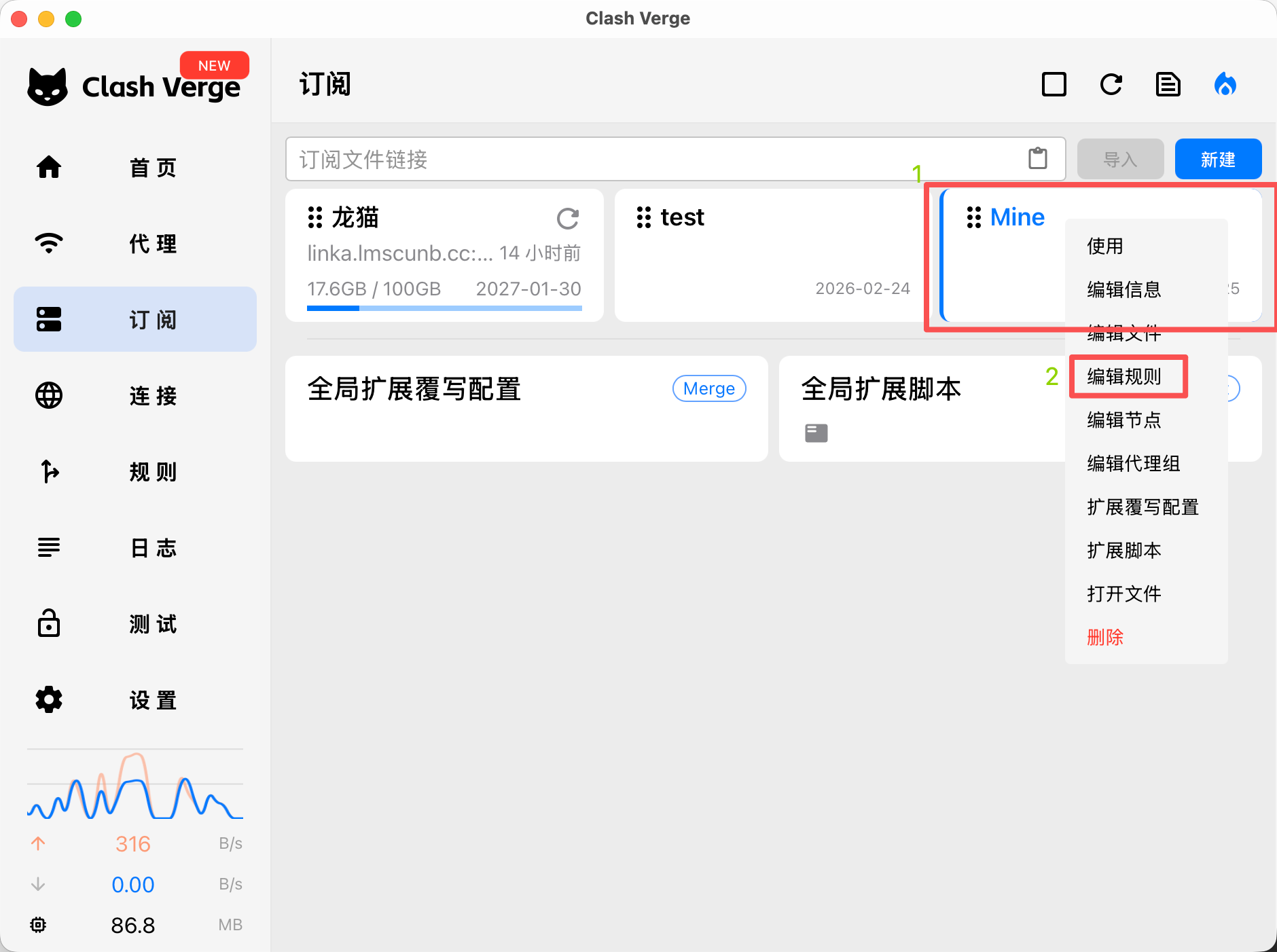Viewport: 1277px width, 952px height.
Task: Click the file icon under 全局扩展脚本
Action: click(816, 433)
